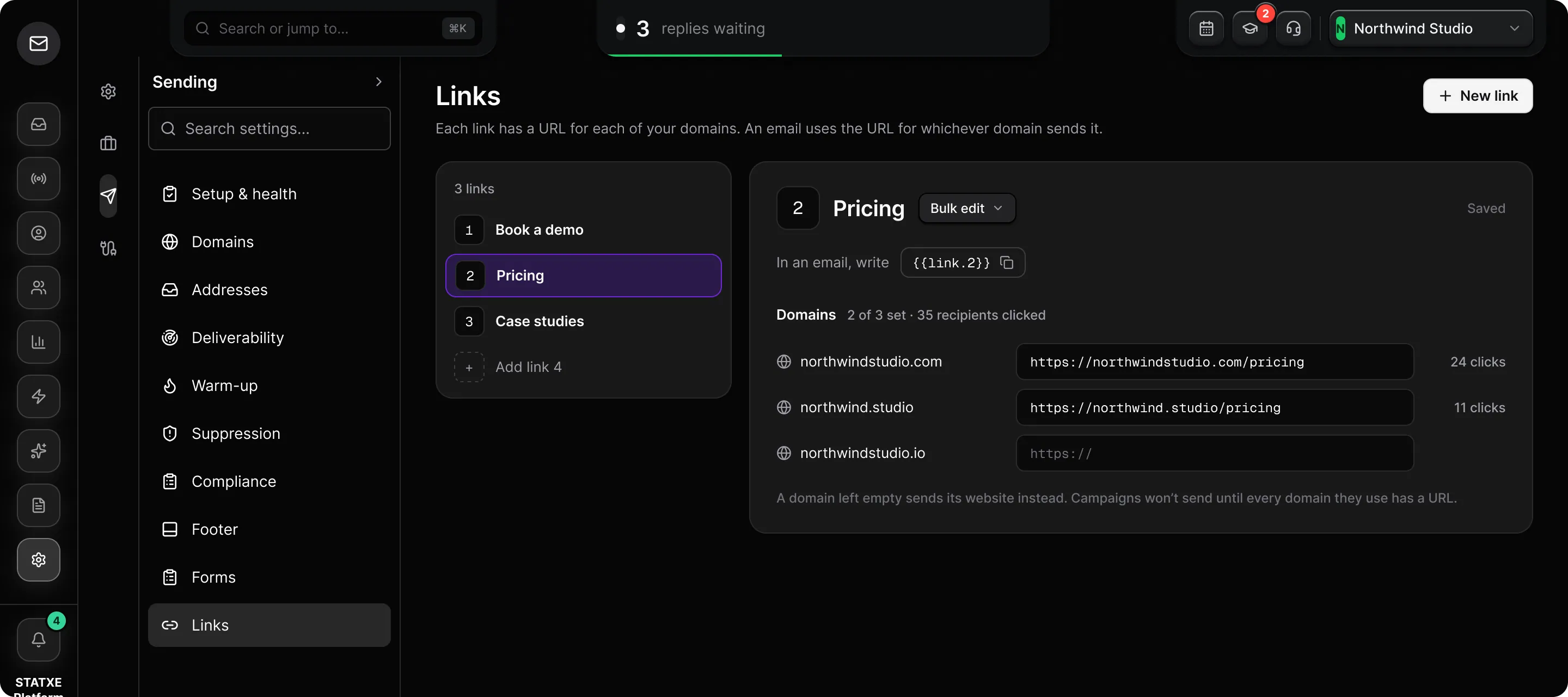
Task: Open the notifications bell with badge 4
Action: tap(38, 640)
